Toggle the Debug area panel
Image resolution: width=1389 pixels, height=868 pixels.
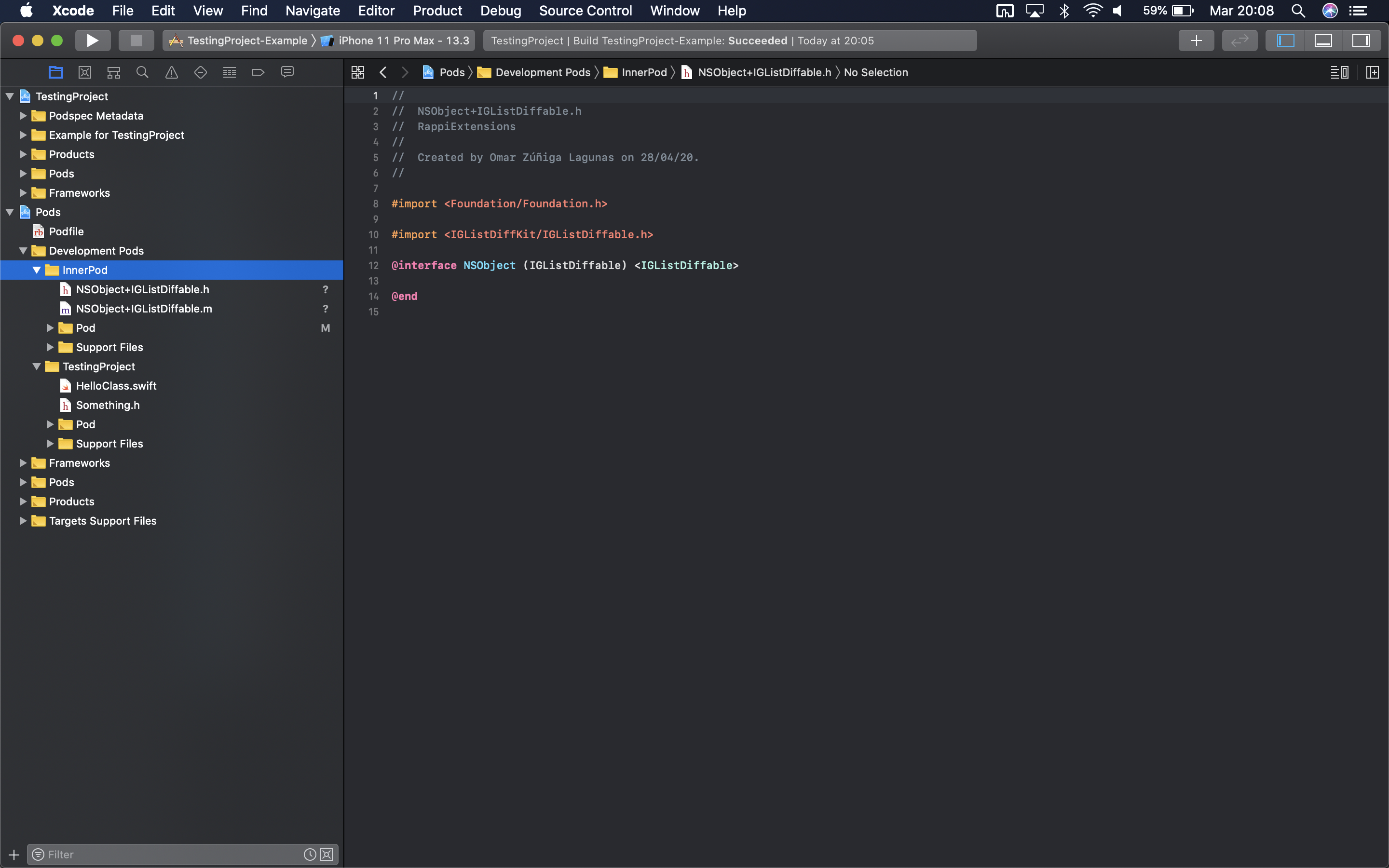tap(1323, 40)
